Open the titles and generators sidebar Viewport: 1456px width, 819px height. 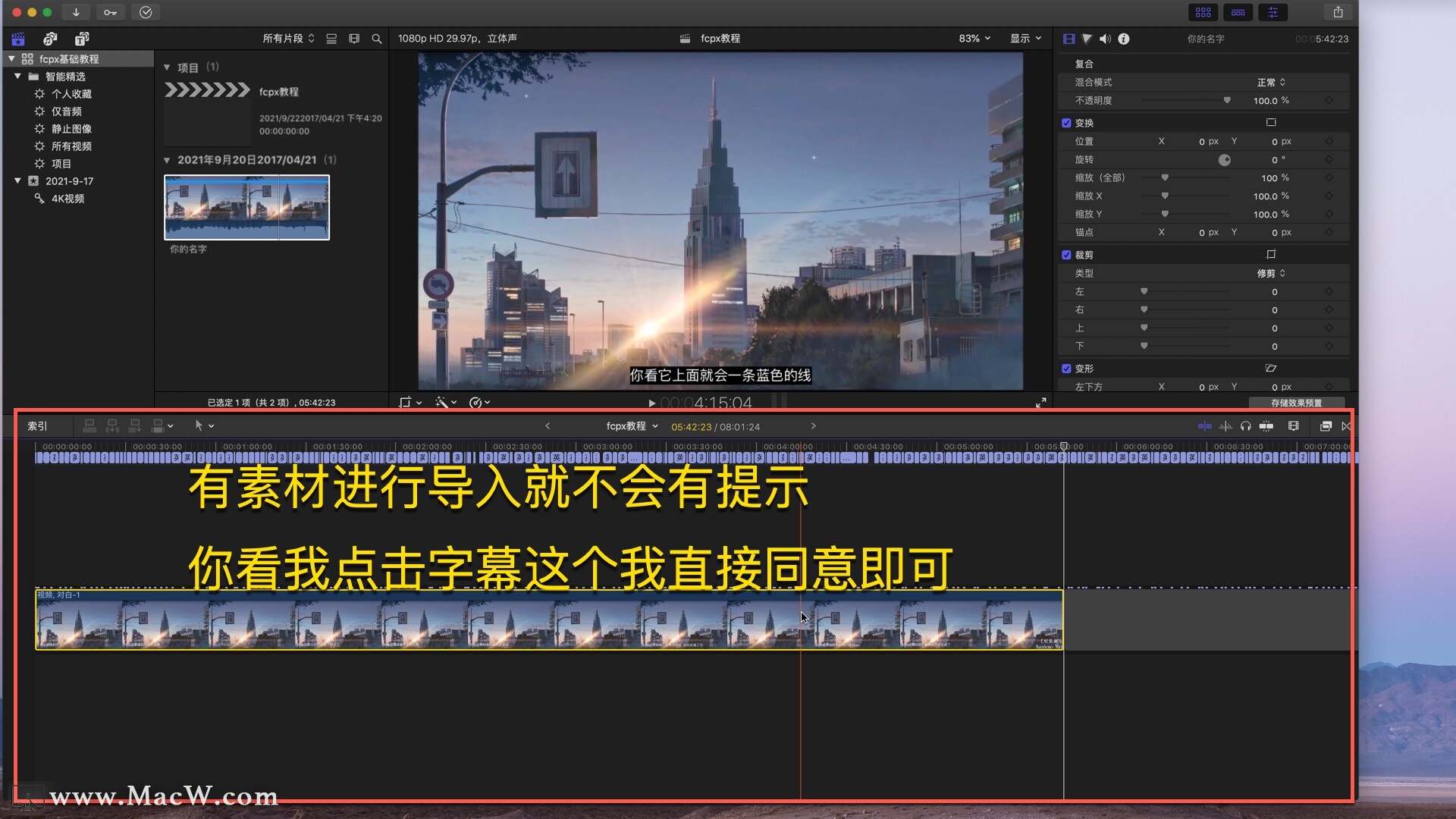pyautogui.click(x=82, y=39)
